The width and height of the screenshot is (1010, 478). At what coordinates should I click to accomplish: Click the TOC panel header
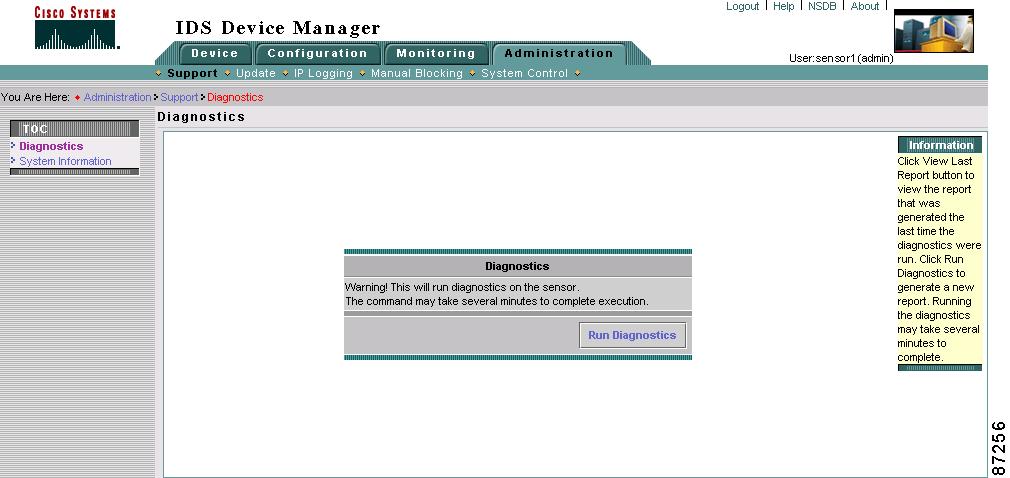[74, 129]
